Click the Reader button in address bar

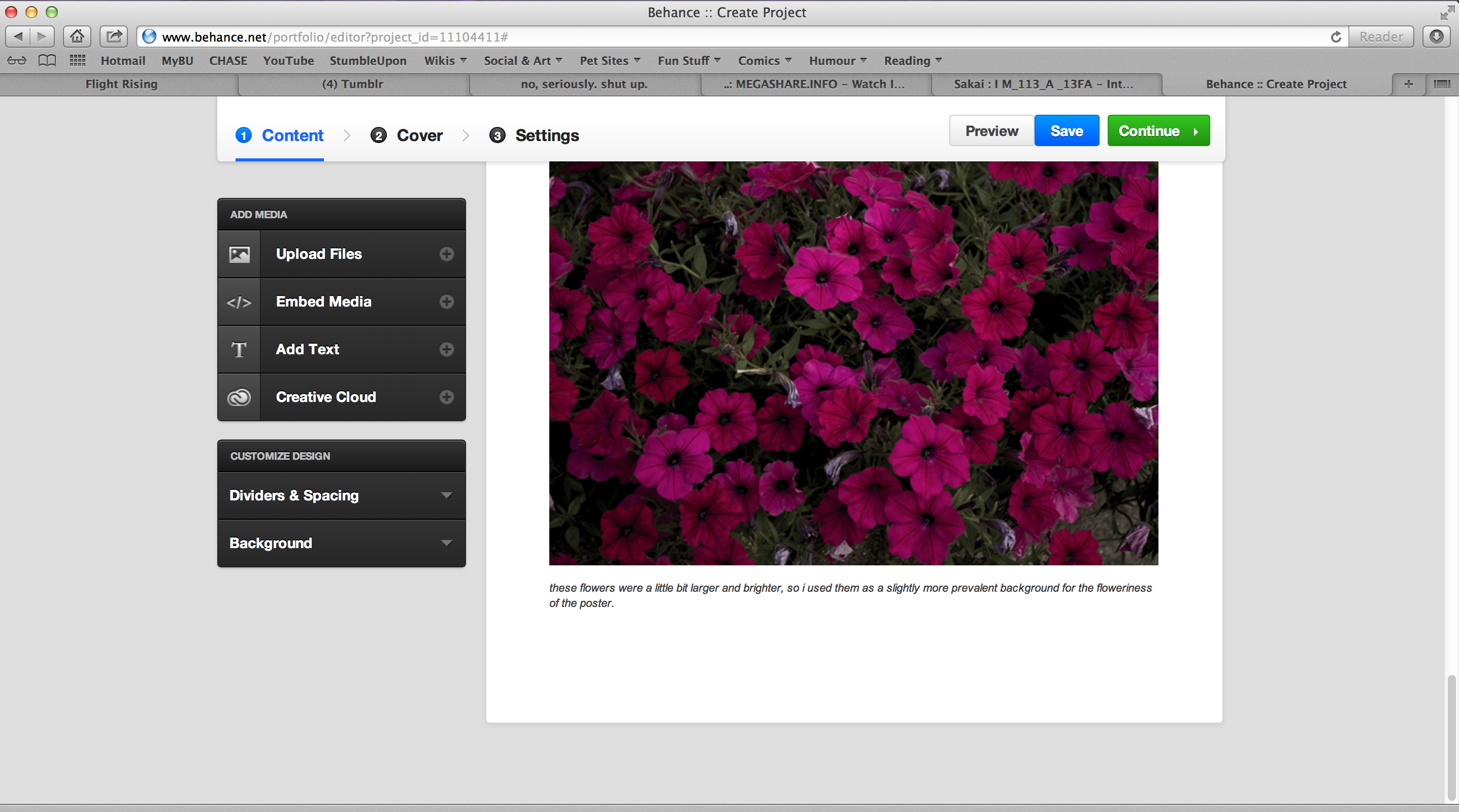coord(1381,37)
